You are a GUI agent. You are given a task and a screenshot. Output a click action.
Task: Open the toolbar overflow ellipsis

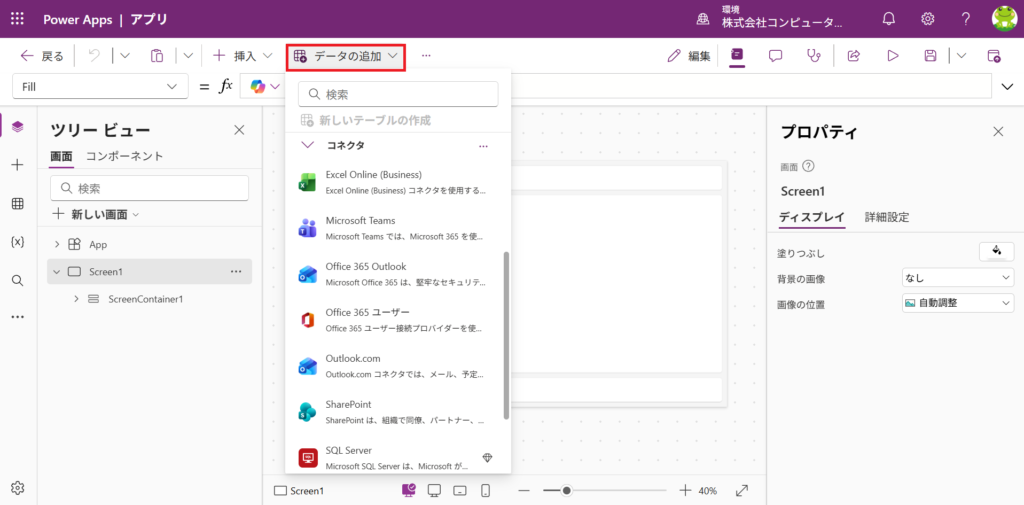point(426,56)
